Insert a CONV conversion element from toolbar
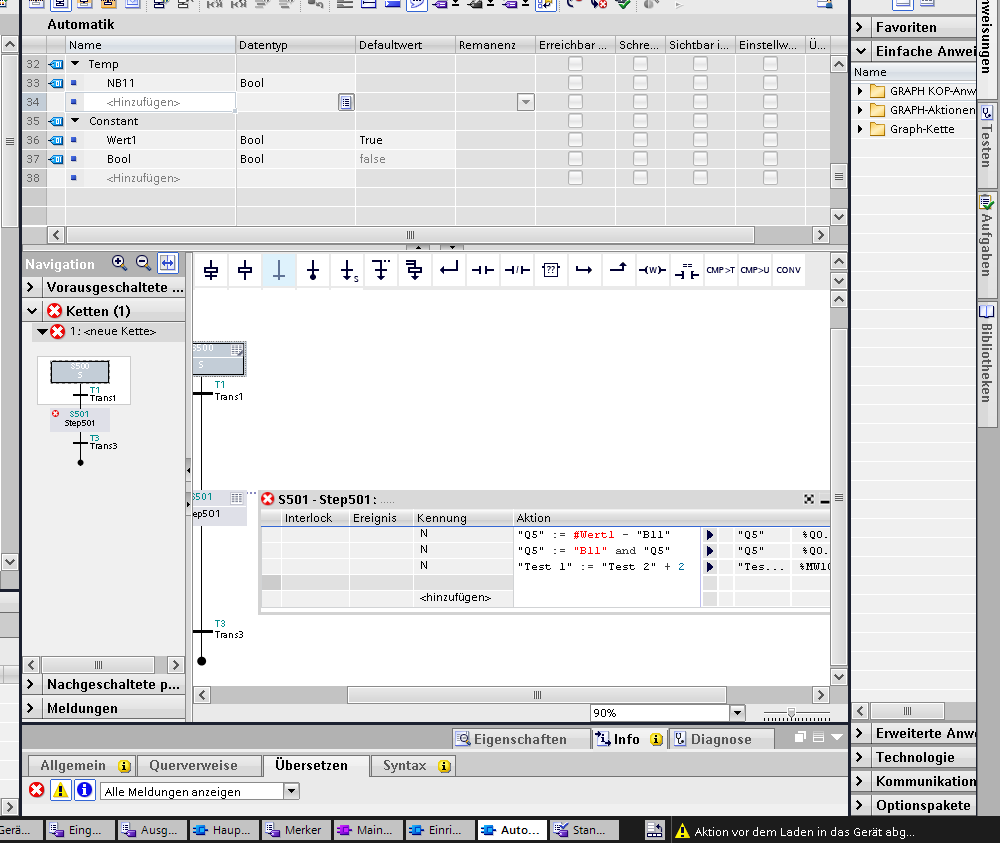The image size is (1000, 843). [x=788, y=270]
